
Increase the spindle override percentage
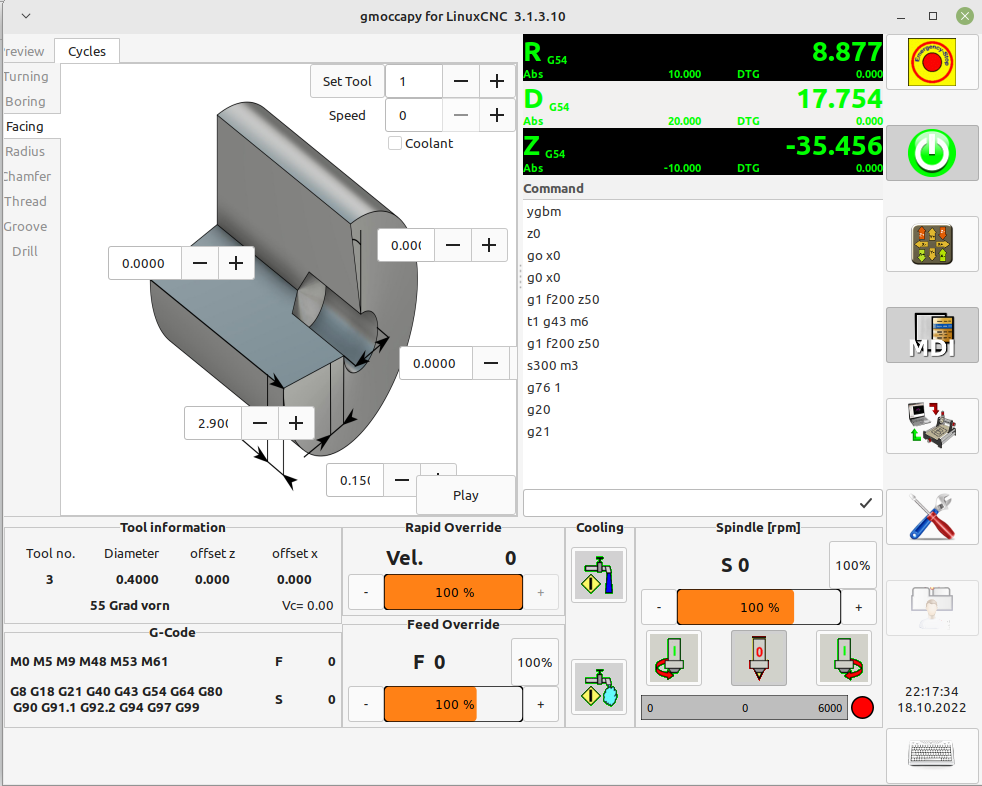click(x=859, y=608)
